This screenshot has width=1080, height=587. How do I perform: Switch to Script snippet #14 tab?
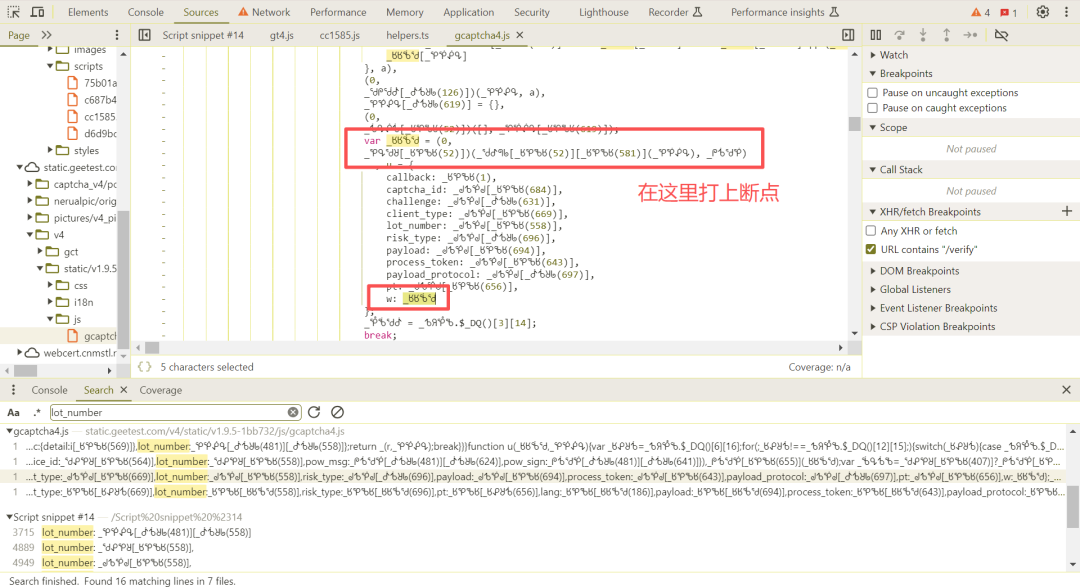pos(203,35)
